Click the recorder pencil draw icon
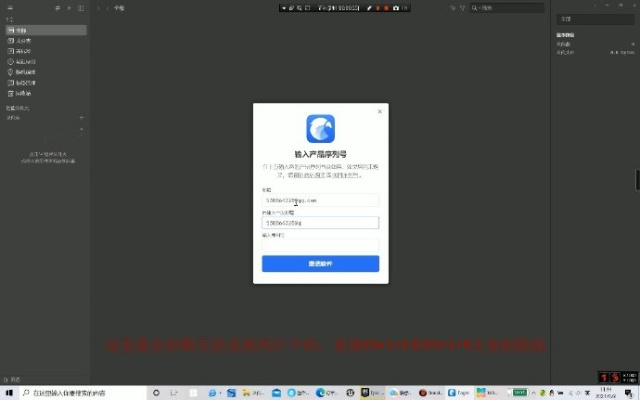This screenshot has width=640, height=400. click(x=369, y=8)
